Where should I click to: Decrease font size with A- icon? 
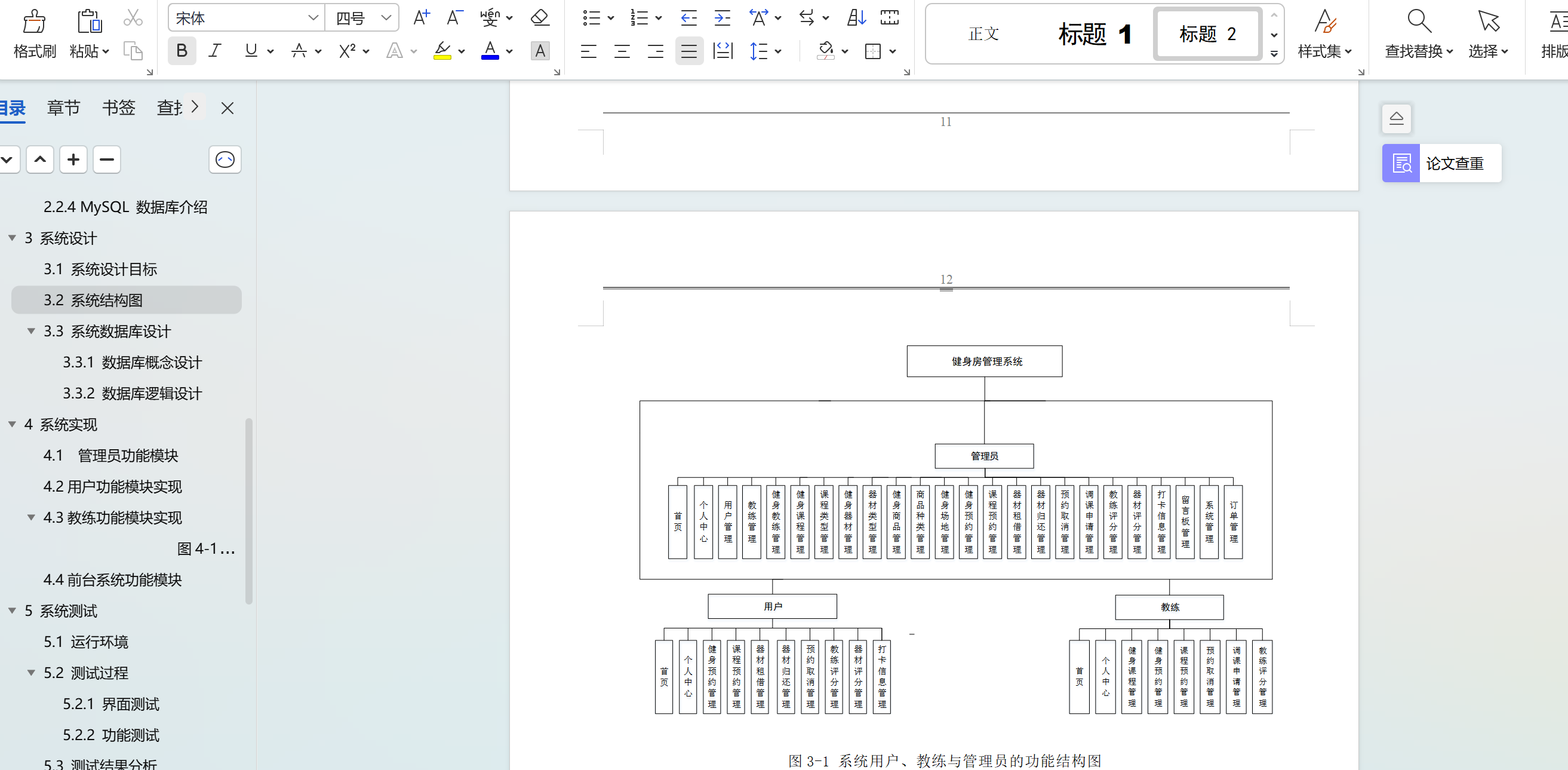point(454,18)
